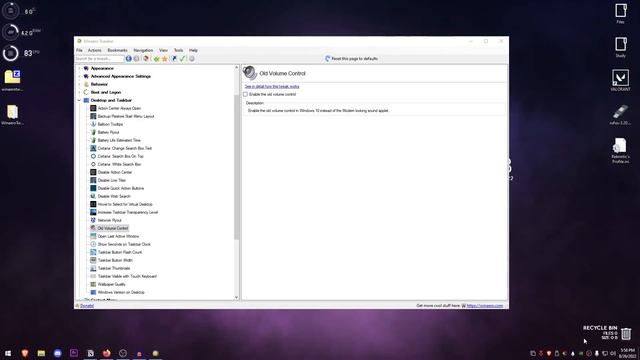
Task: Select 'Disable Quick Action Buttons' tweak
Action: (121, 188)
